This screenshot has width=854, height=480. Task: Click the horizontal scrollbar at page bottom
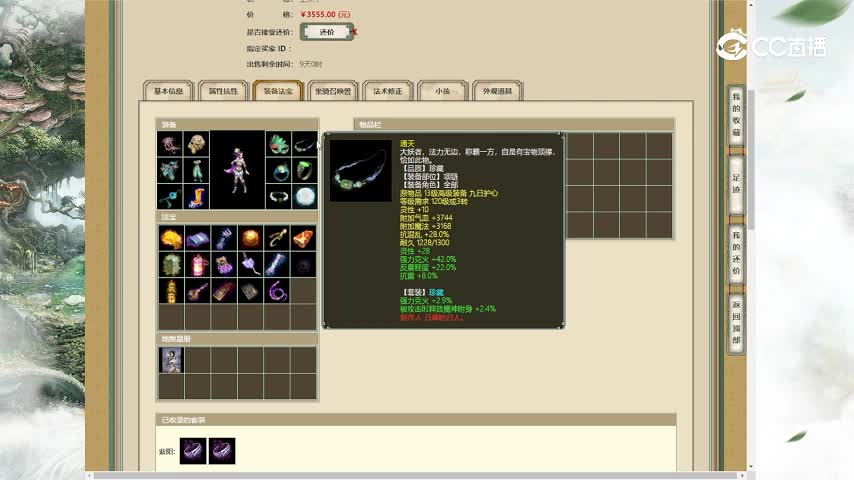(x=416, y=476)
